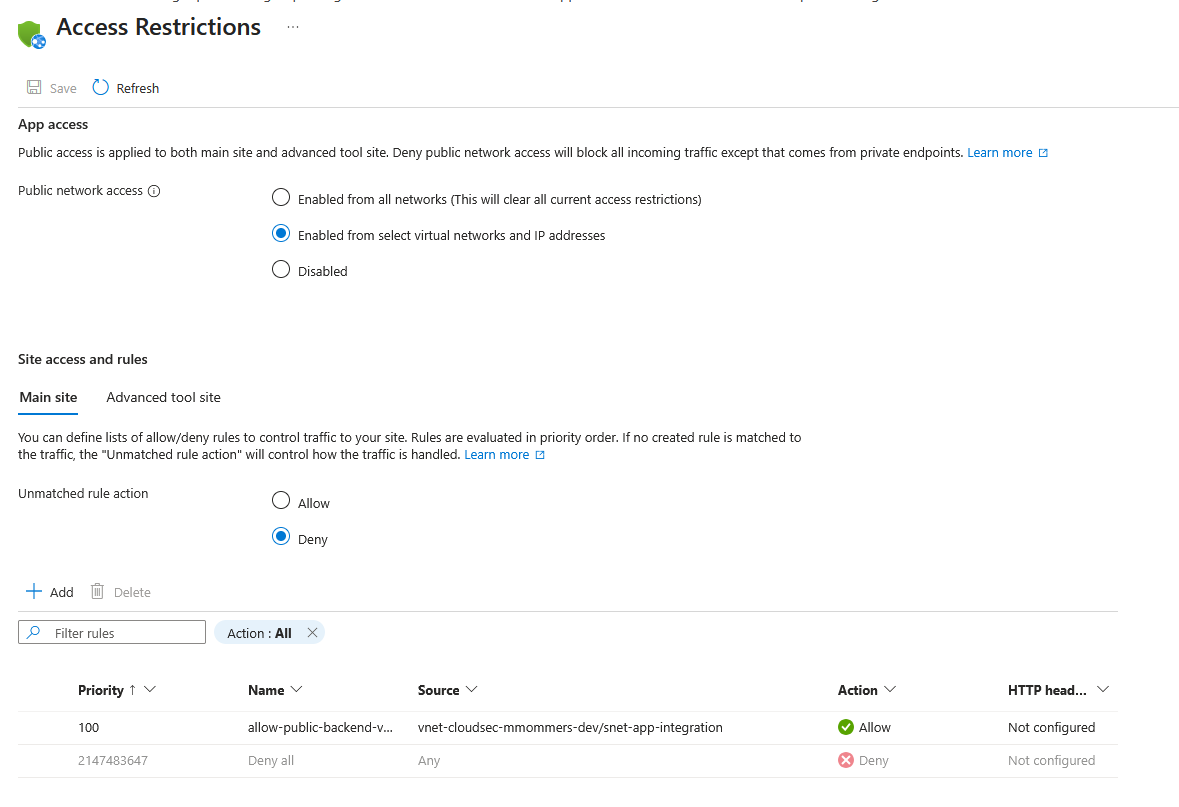Click the 2147483647 priority cell
The image size is (1179, 807).
click(x=113, y=761)
